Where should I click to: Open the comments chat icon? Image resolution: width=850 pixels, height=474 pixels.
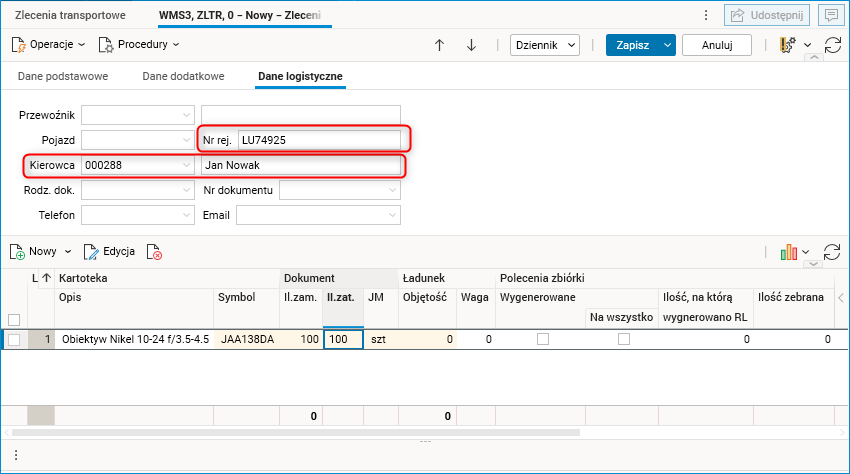[x=831, y=15]
